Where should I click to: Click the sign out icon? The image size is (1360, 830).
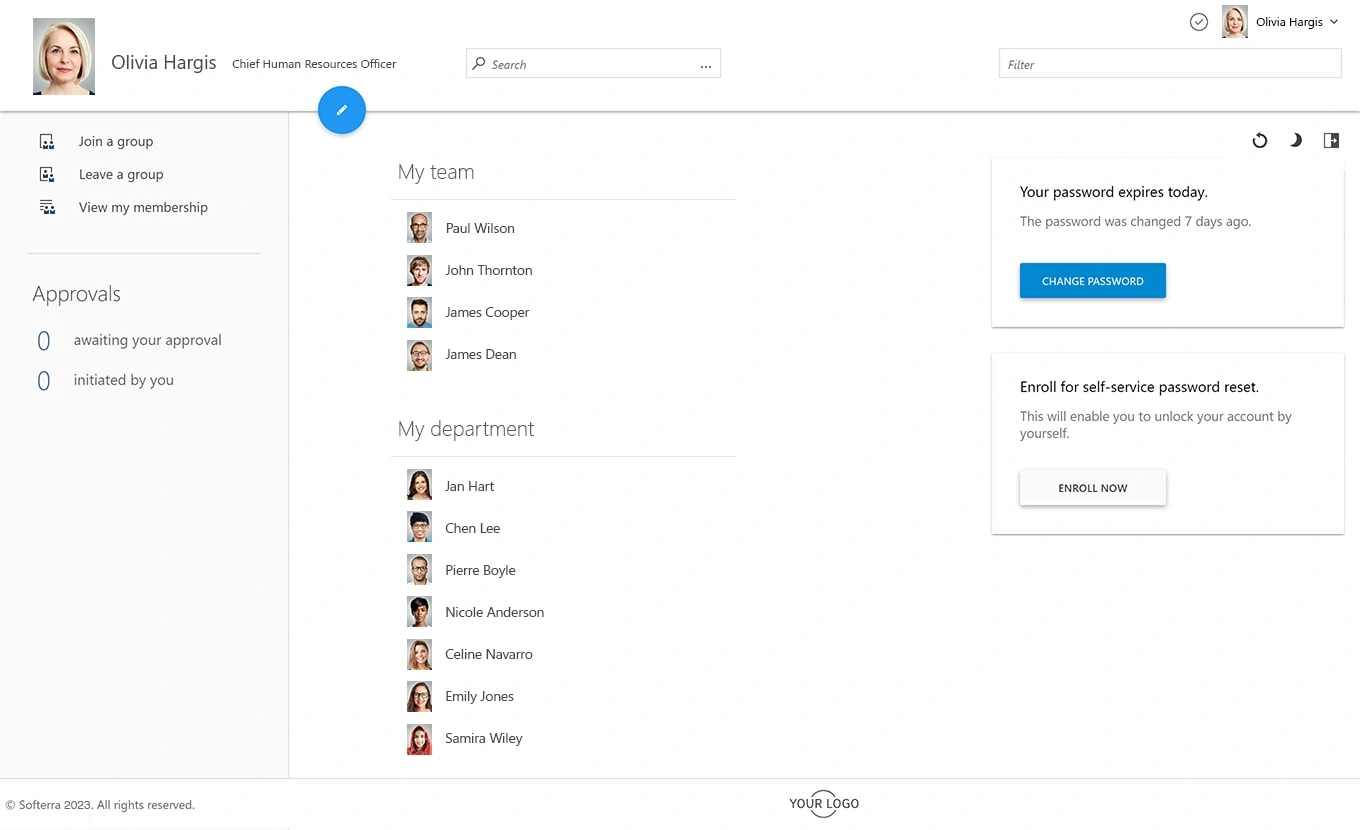[1331, 141]
